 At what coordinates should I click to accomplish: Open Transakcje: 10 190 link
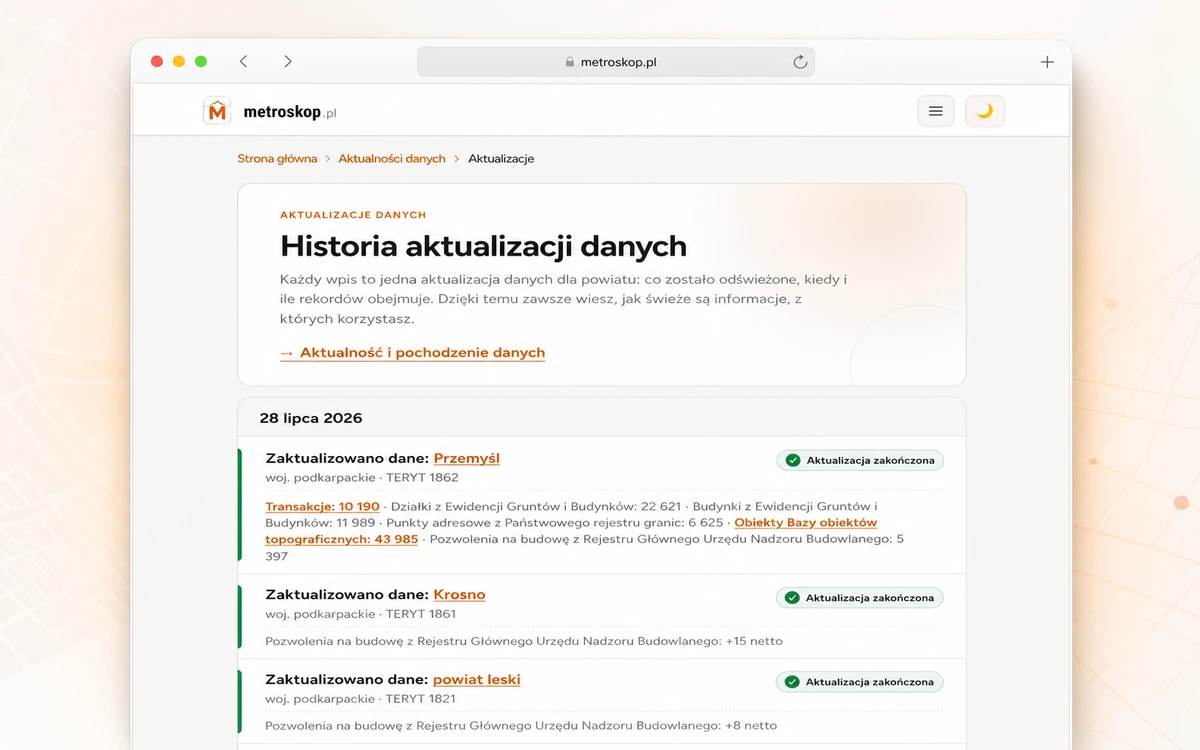[322, 507]
